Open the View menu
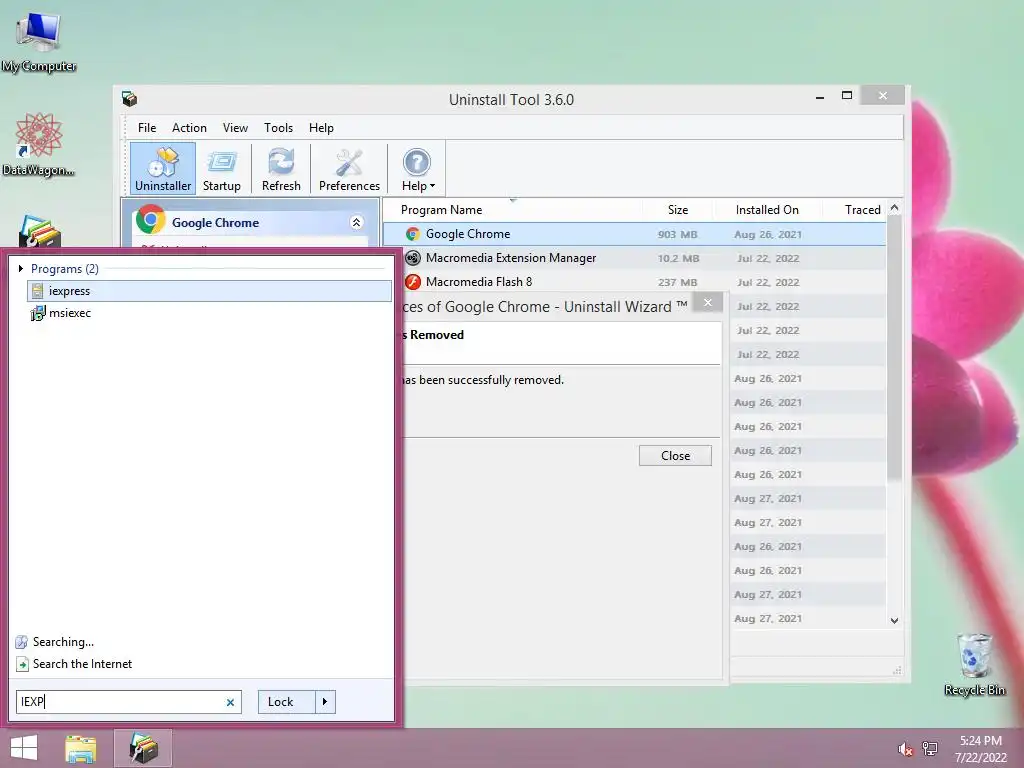1024x768 pixels. coord(235,128)
